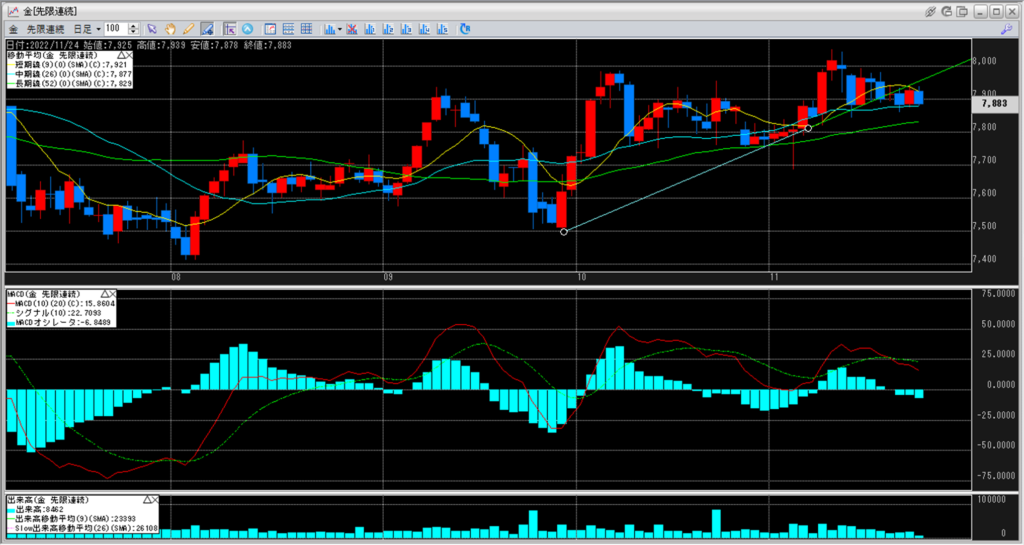Close the 出来高 legend box
Image resolution: width=1024 pixels, height=545 pixels.
click(155, 499)
